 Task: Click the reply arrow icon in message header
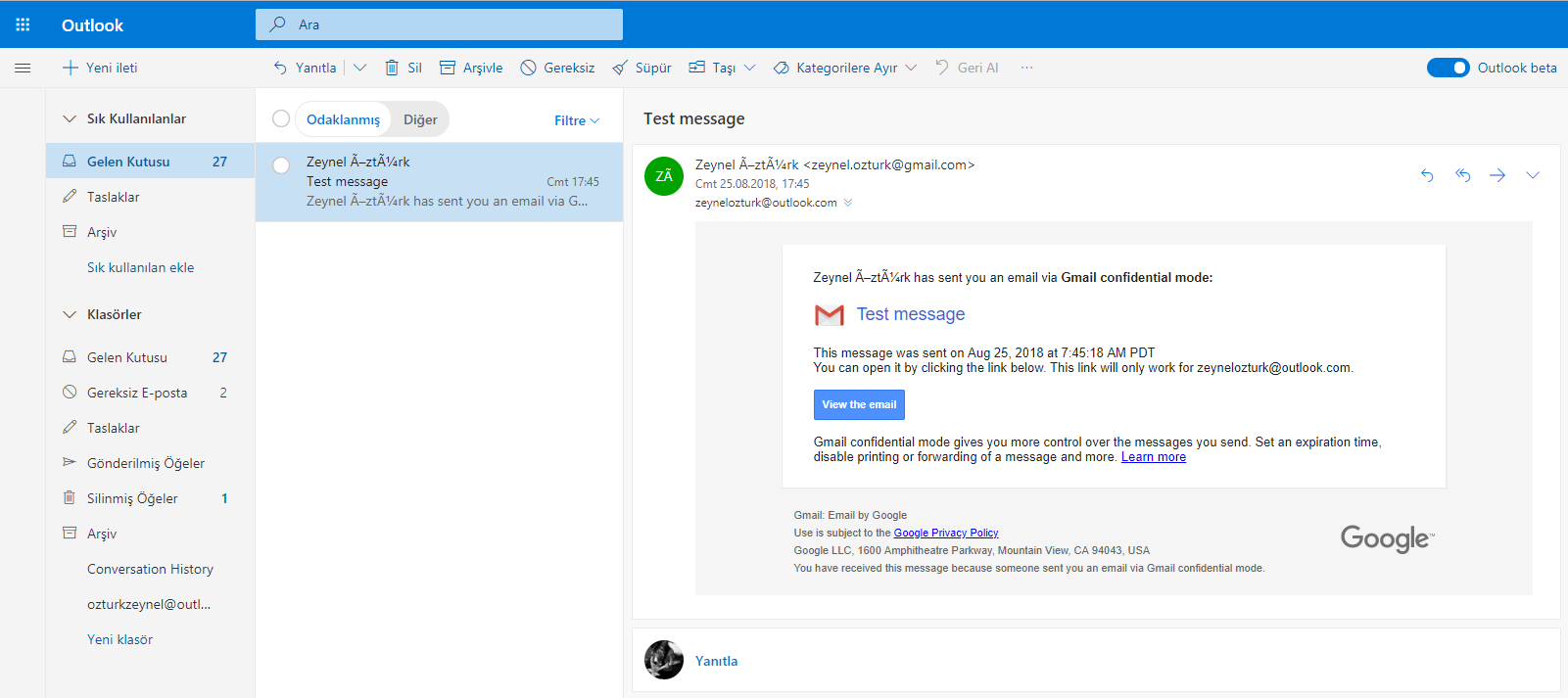pos(1427,175)
